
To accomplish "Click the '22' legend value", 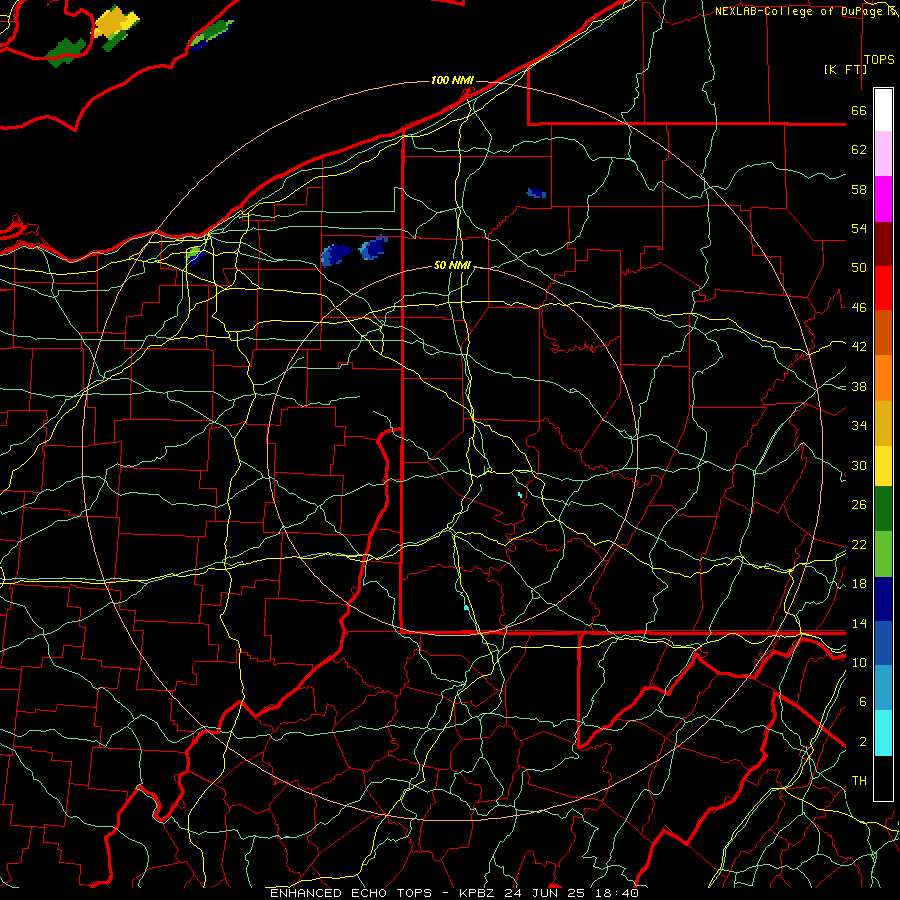I will [x=859, y=545].
